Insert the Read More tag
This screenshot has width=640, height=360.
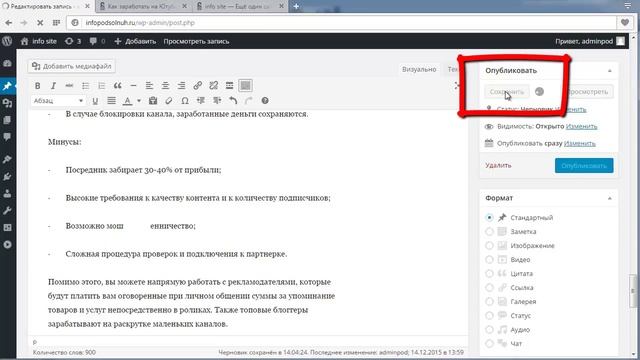229,86
